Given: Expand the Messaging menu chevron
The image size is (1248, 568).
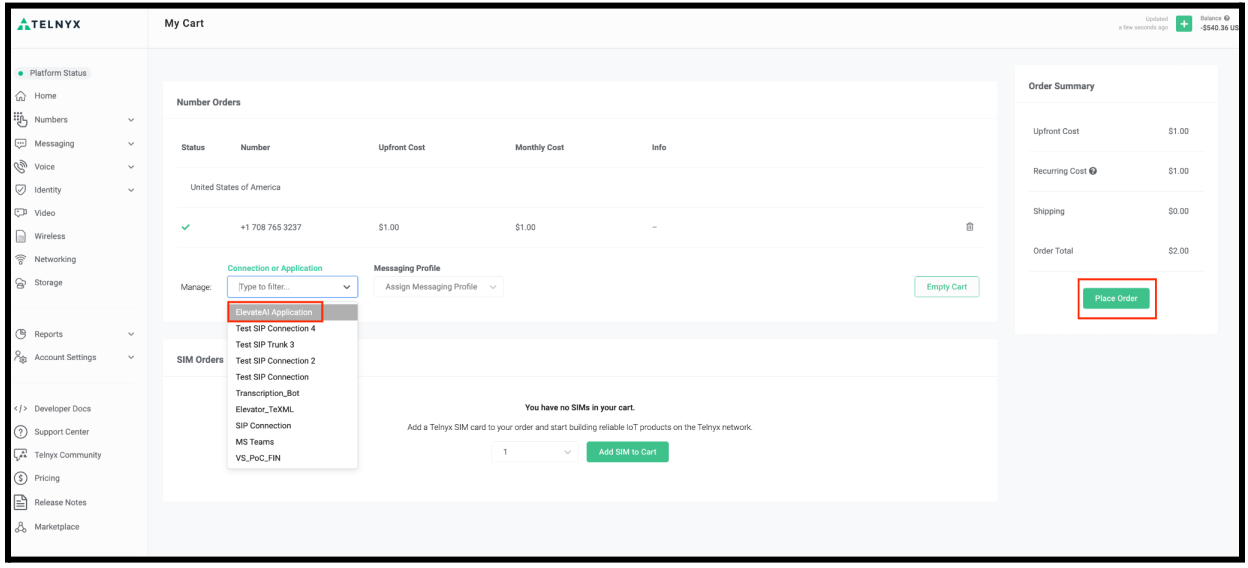Looking at the screenshot, I should point(131,143).
